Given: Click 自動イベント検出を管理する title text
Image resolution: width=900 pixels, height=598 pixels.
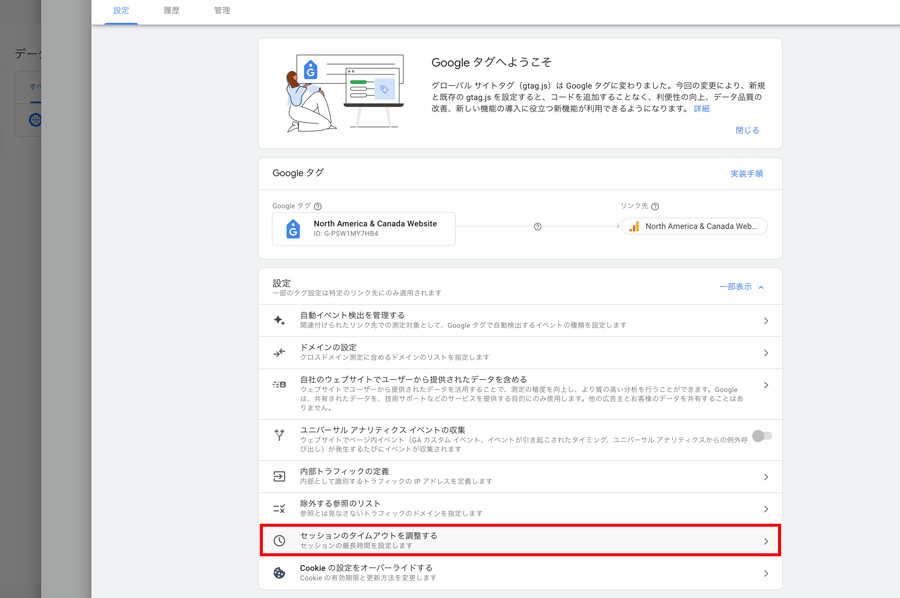Looking at the screenshot, I should 352,315.
